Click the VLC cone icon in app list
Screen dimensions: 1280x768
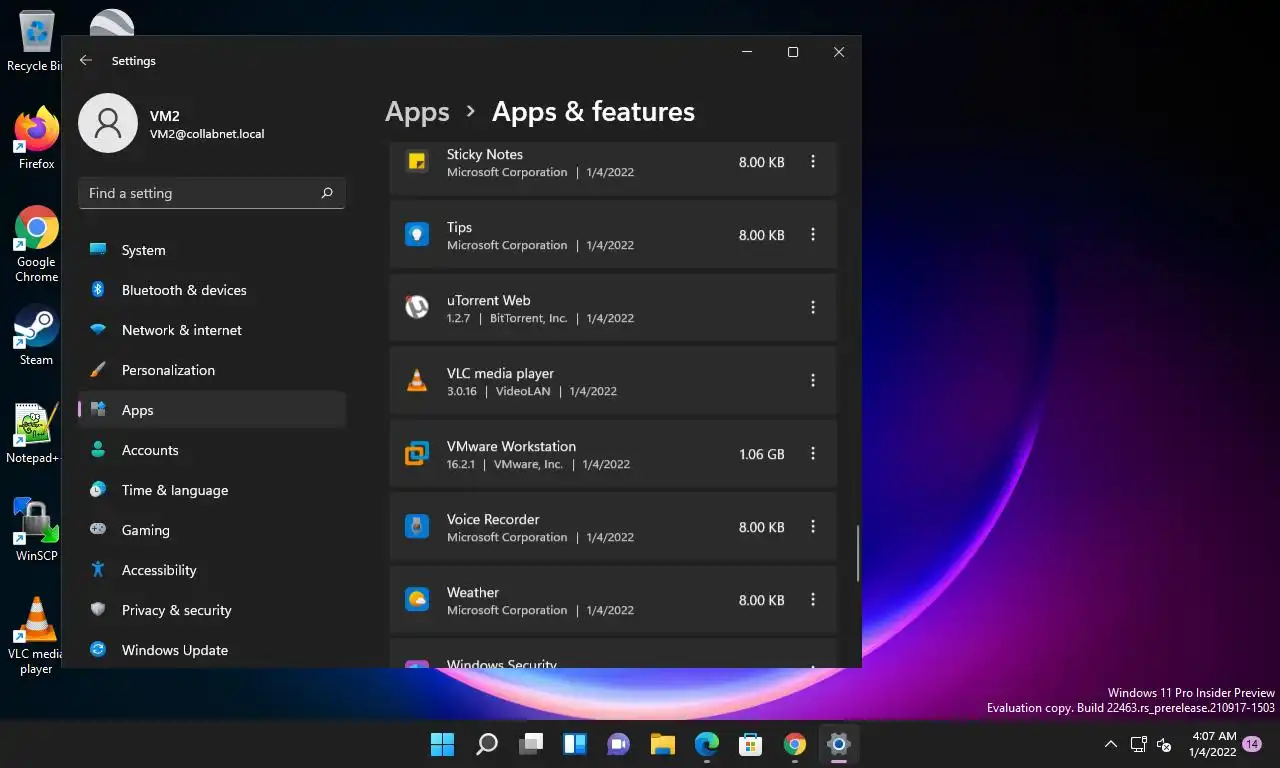[417, 381]
